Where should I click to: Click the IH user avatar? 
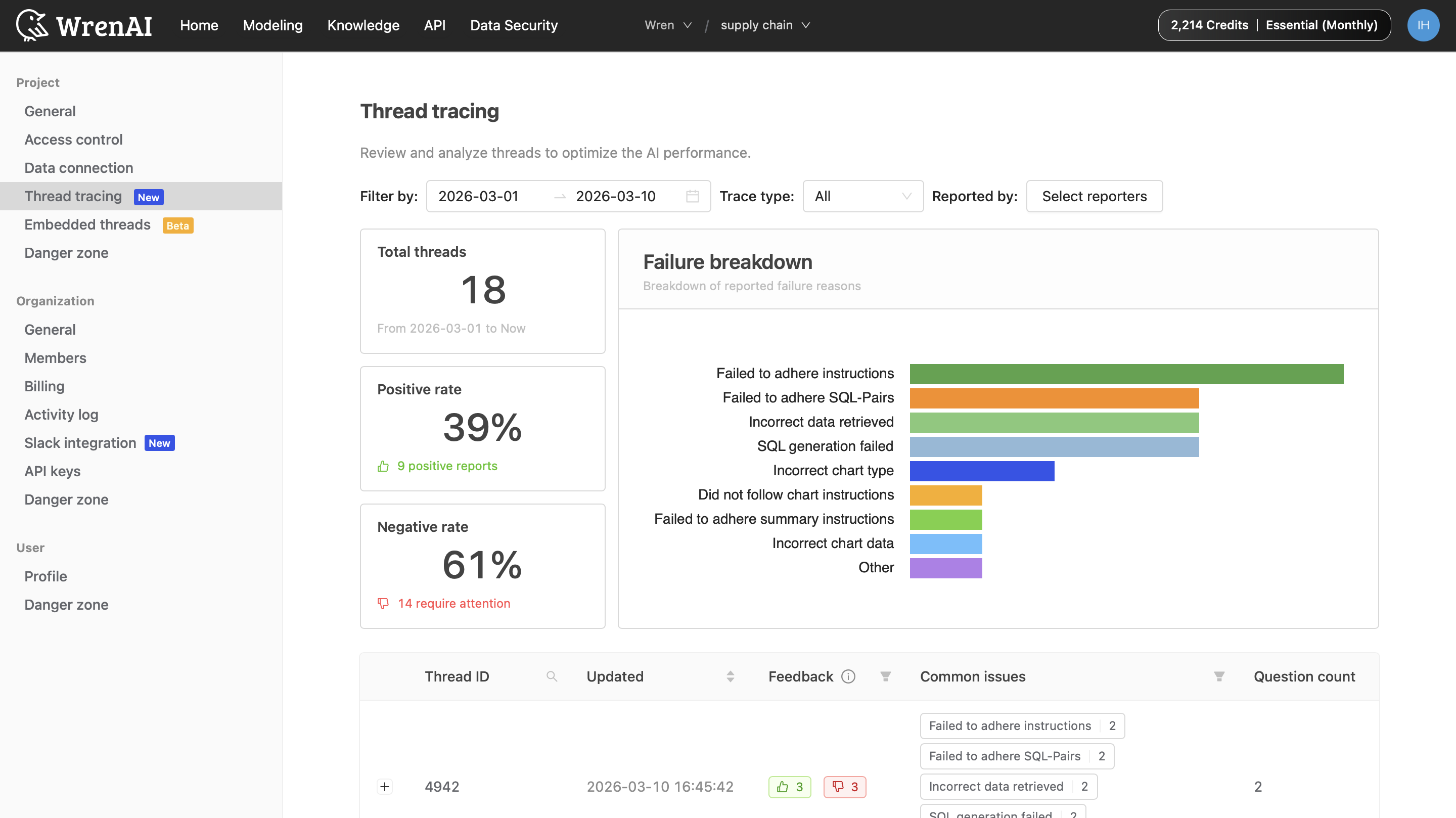[1423, 25]
